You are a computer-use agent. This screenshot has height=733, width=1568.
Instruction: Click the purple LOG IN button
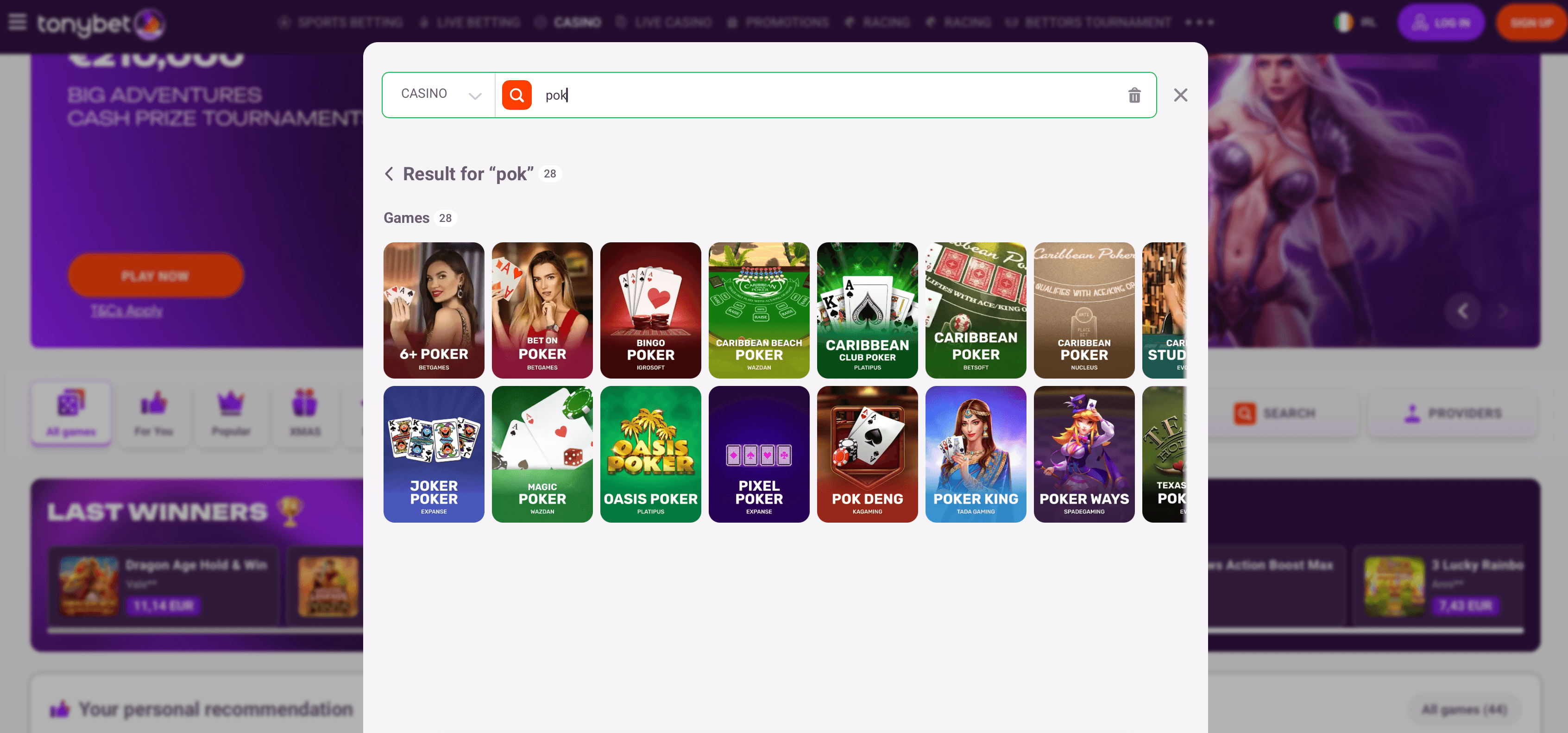[1441, 22]
